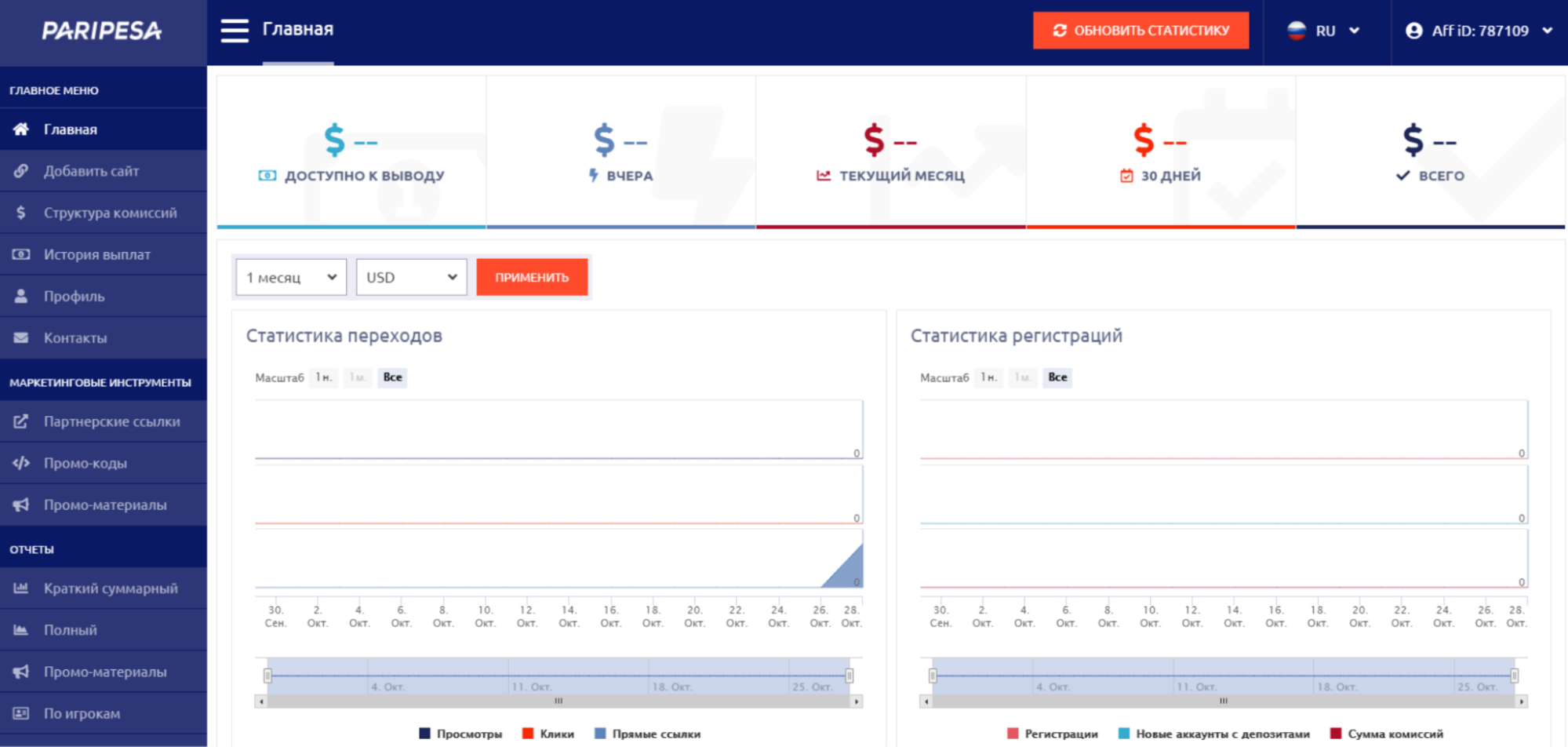Click the home icon beside Главная

21,129
